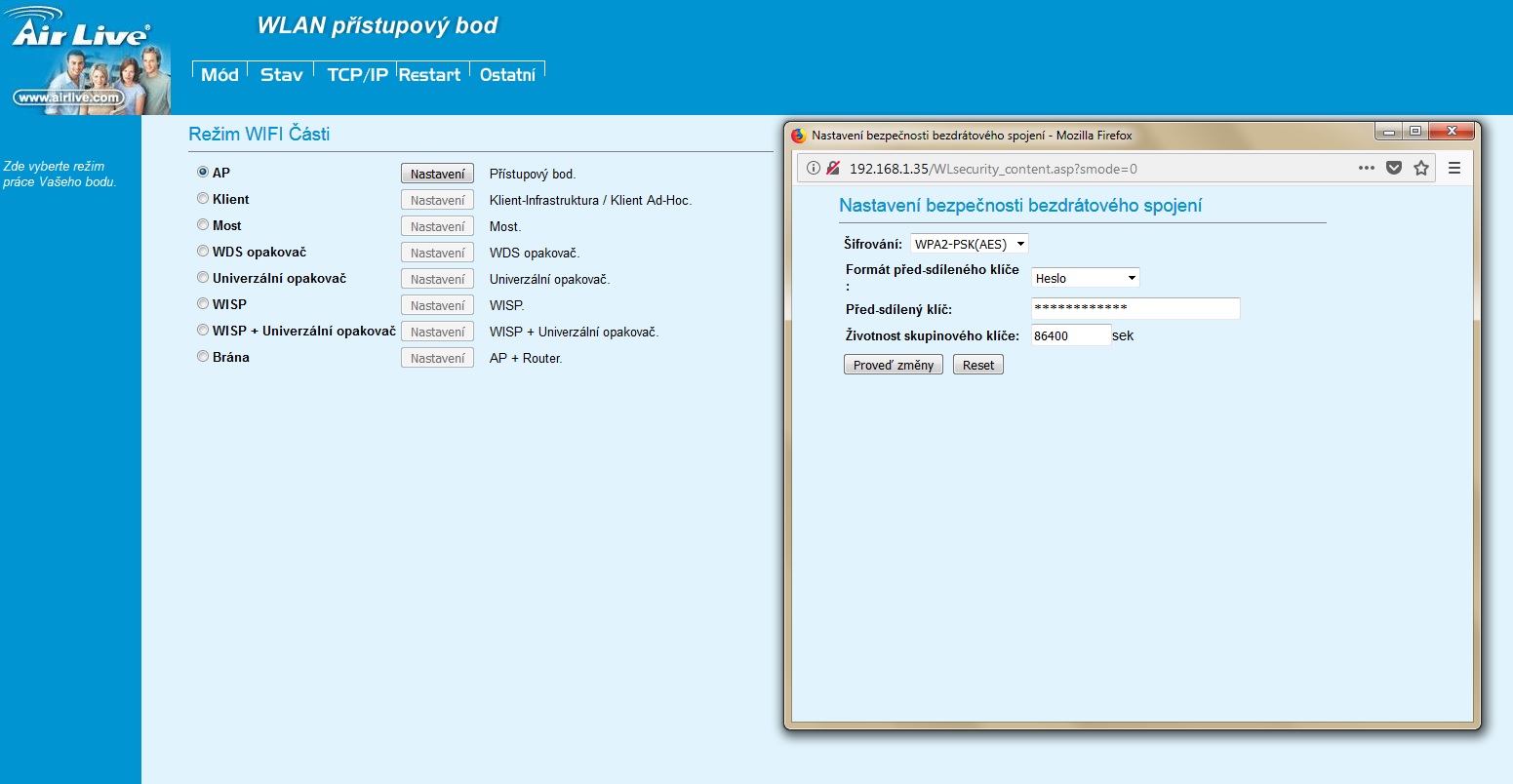Click the Firefox address bar URL
The image size is (1513, 784).
coord(993,169)
